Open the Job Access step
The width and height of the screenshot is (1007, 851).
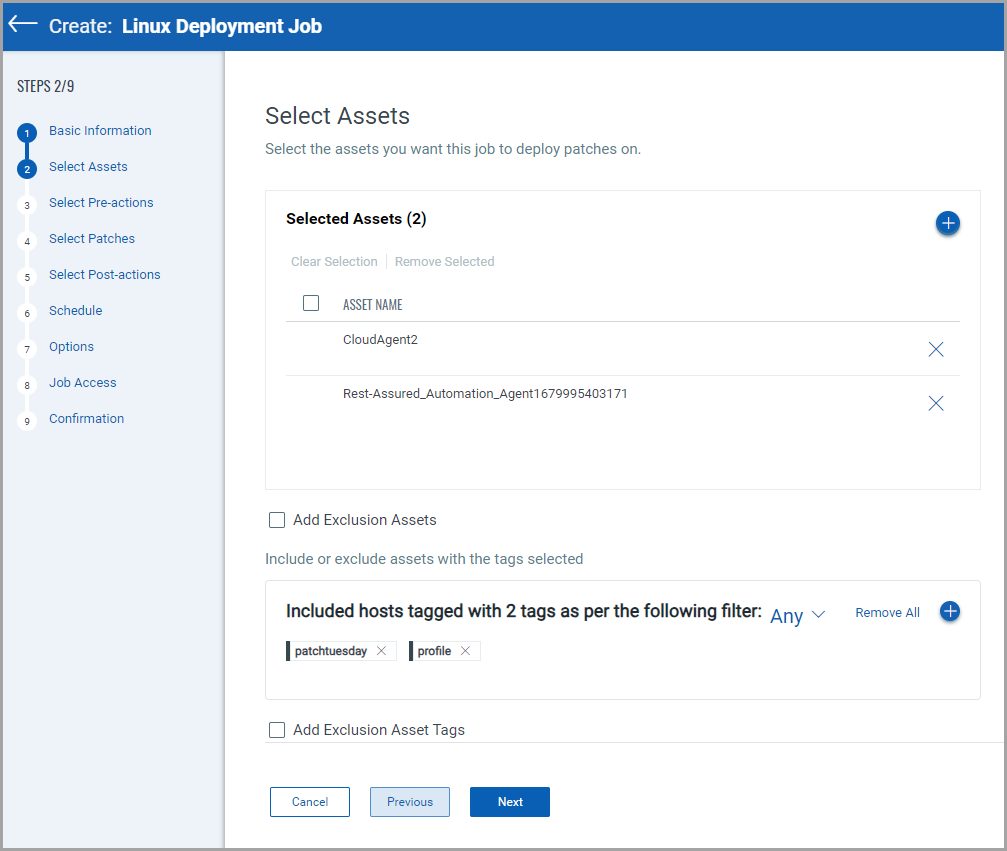click(82, 382)
